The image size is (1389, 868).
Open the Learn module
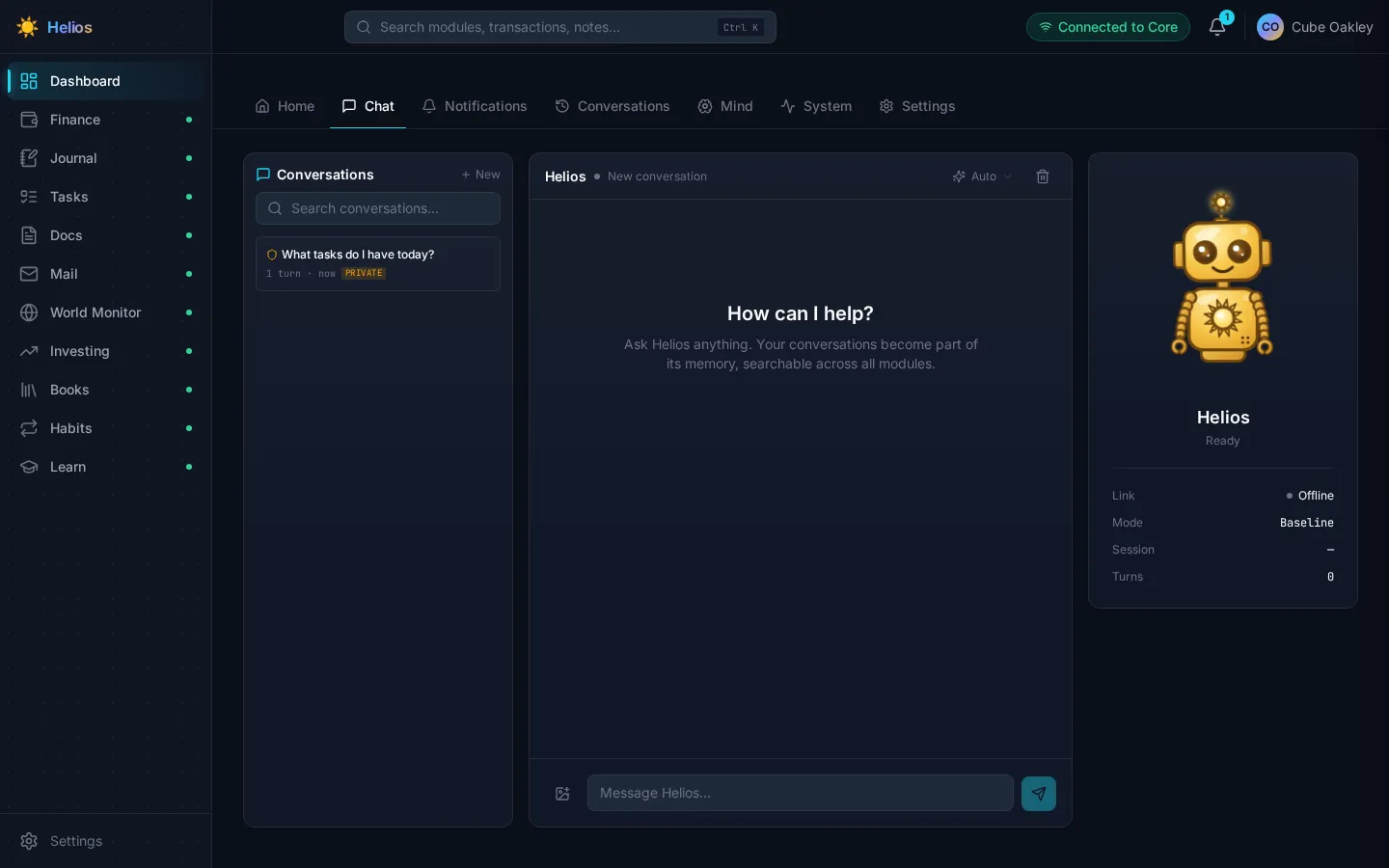click(x=105, y=467)
